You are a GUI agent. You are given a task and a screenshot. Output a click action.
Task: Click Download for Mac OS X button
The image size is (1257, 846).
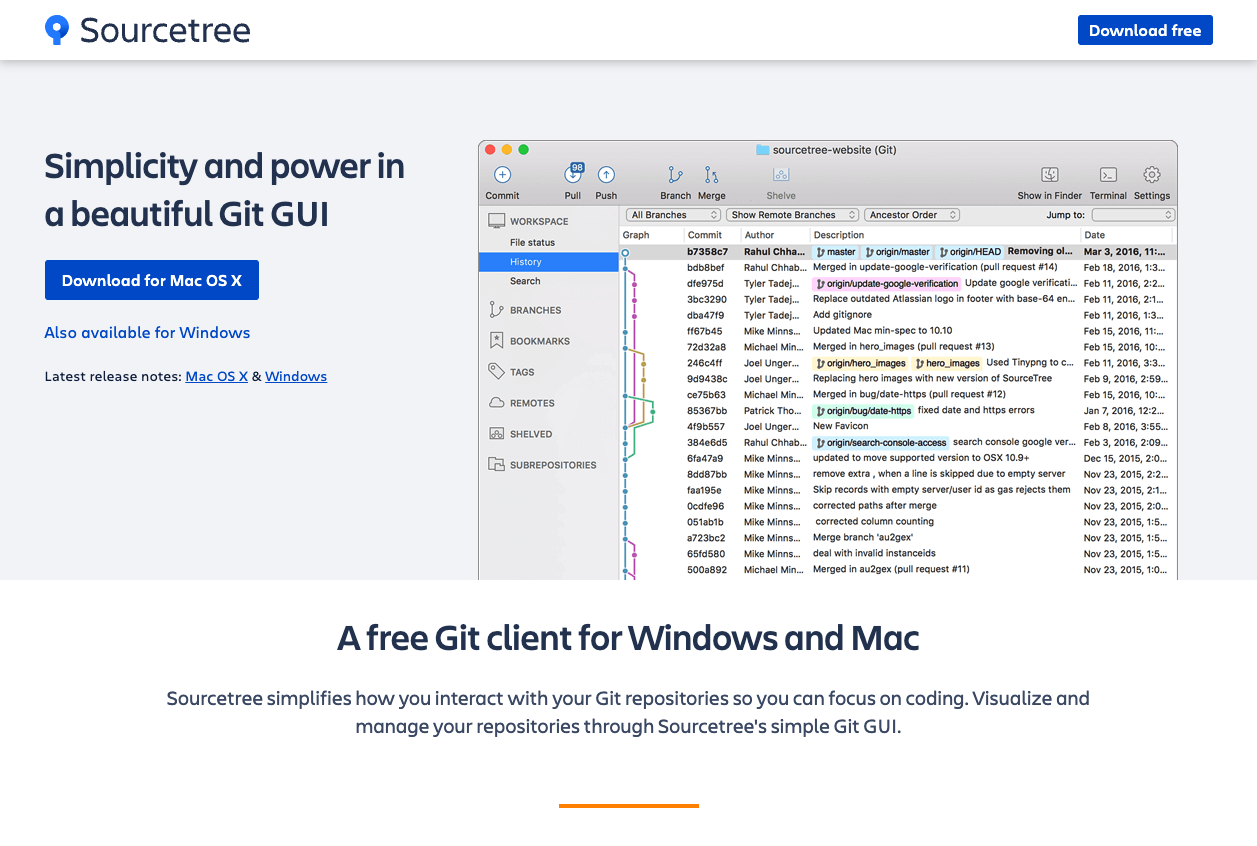tap(152, 280)
